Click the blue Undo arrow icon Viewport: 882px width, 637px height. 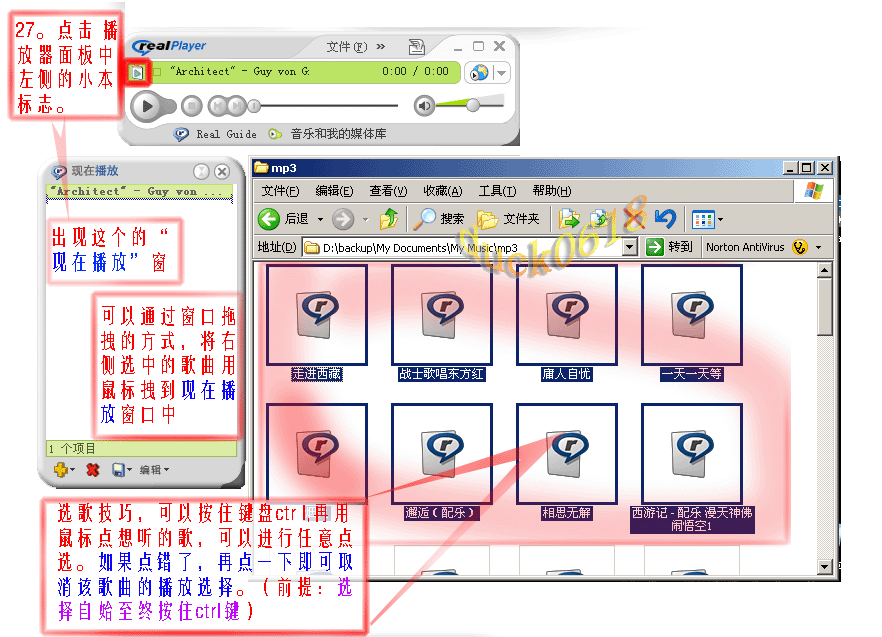point(665,219)
